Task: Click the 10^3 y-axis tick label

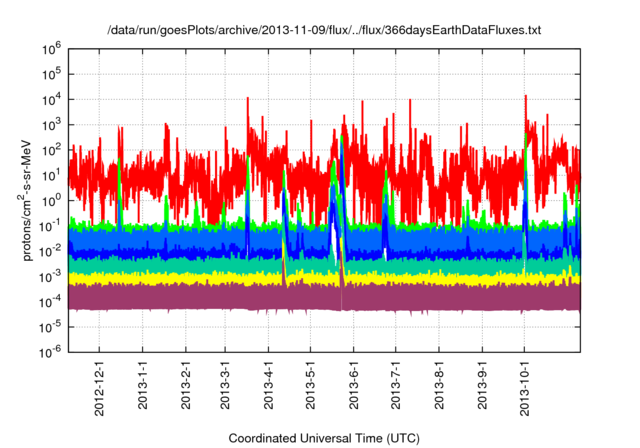Action: tap(51, 125)
